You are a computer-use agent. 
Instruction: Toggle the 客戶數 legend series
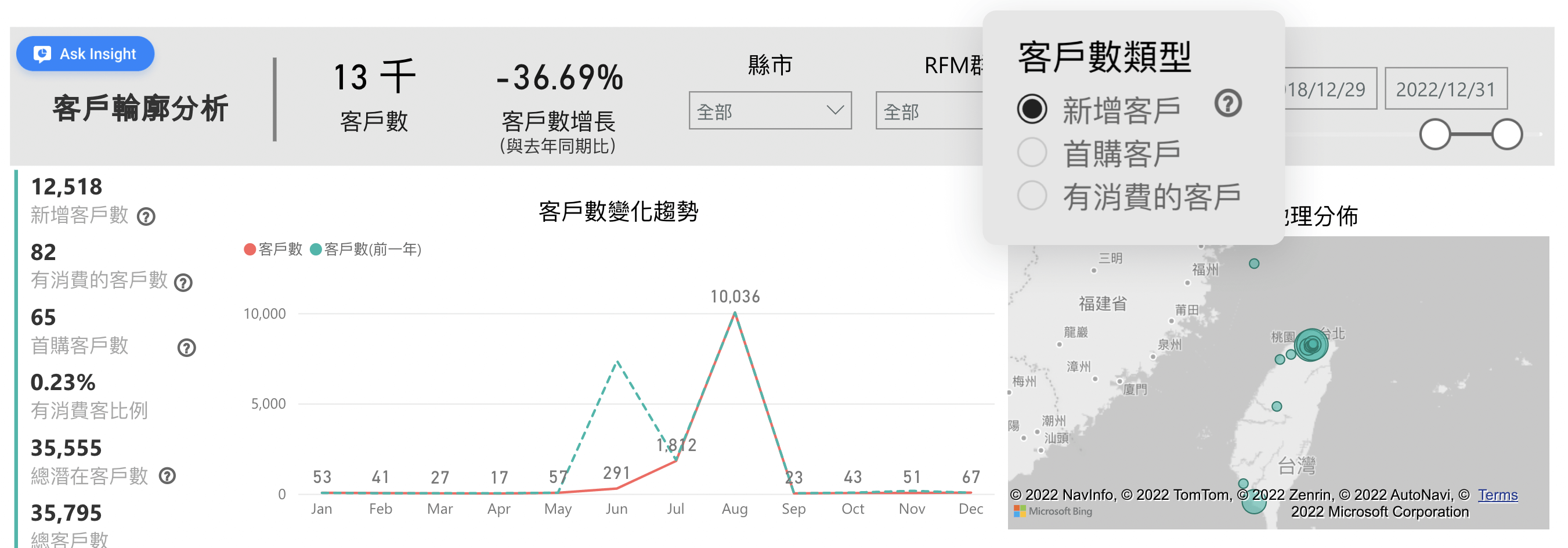click(x=273, y=249)
